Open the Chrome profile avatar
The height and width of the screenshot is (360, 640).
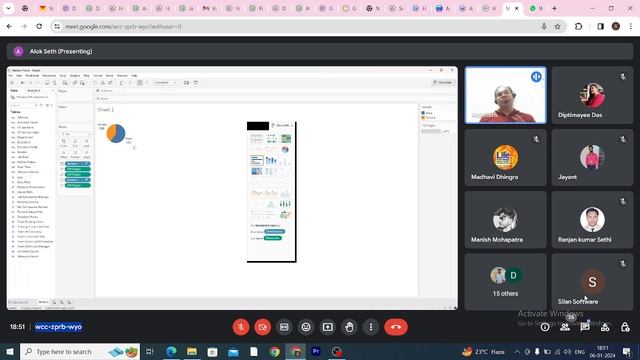(616, 27)
